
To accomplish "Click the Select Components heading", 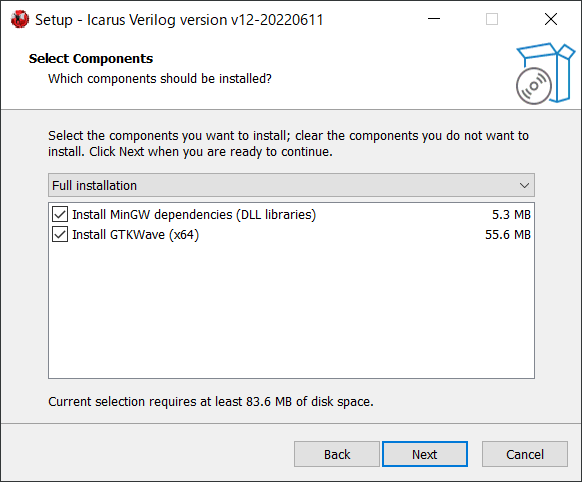I will (x=91, y=59).
